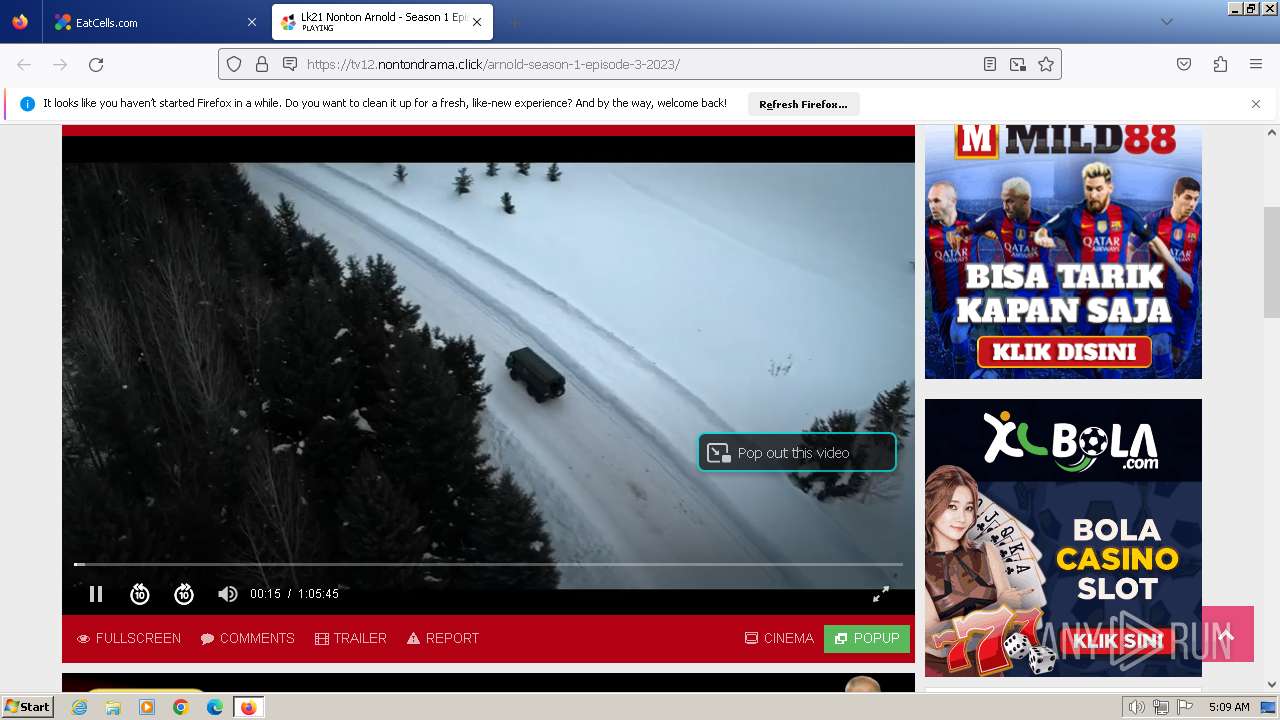Skip forward 10 seconds
Screen dimensions: 1280x720
tap(184, 594)
